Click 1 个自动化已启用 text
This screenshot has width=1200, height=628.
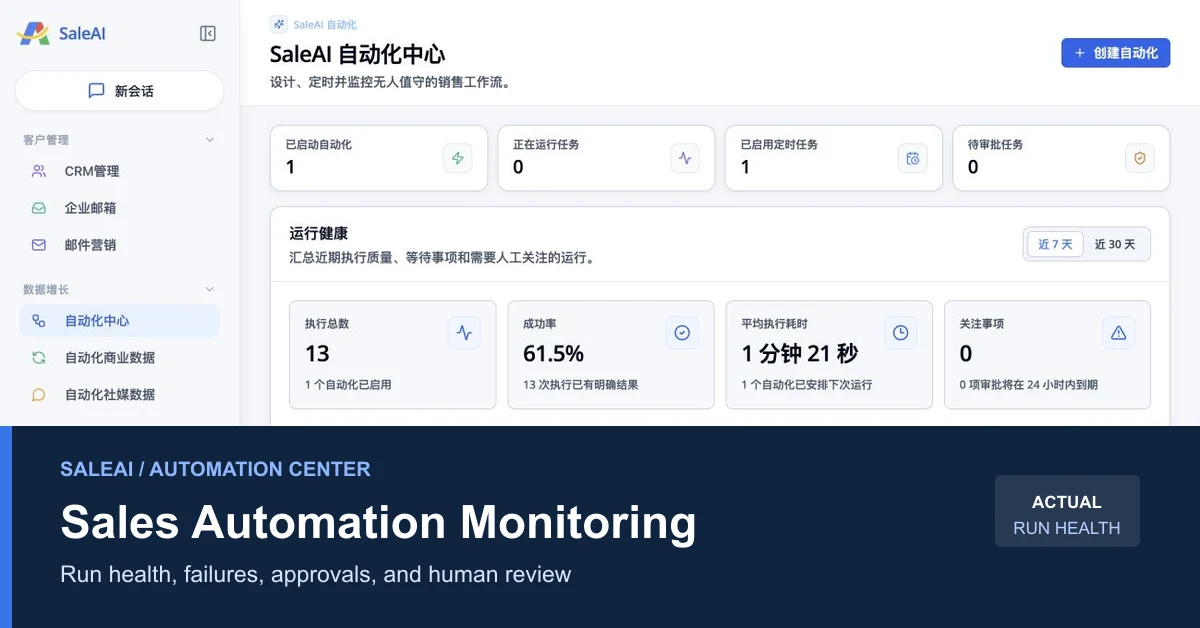pos(348,384)
